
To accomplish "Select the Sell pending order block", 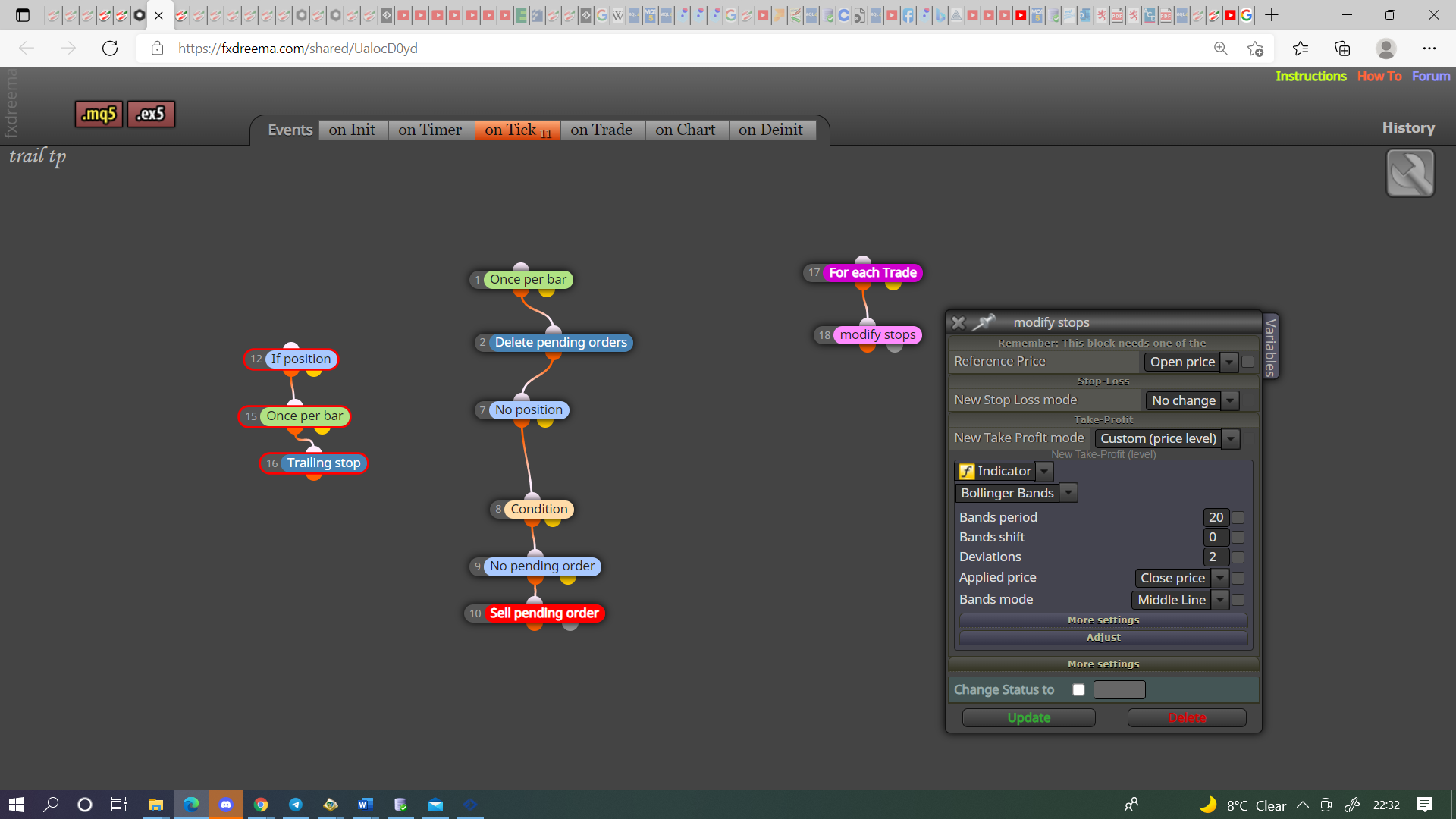I will [544, 613].
